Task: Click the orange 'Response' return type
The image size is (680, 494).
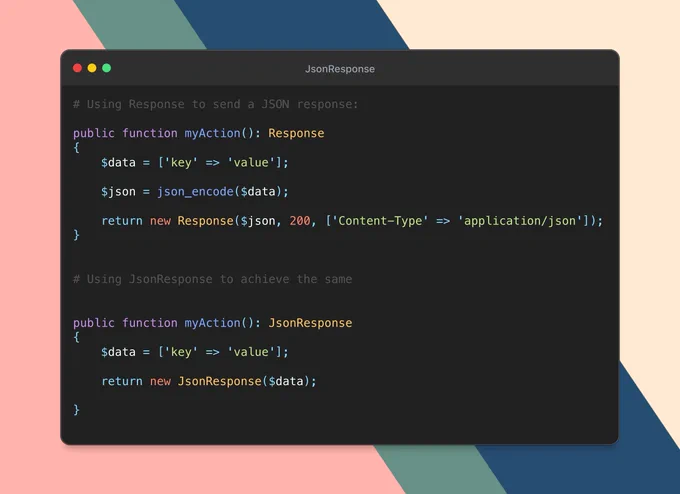Action: point(296,133)
